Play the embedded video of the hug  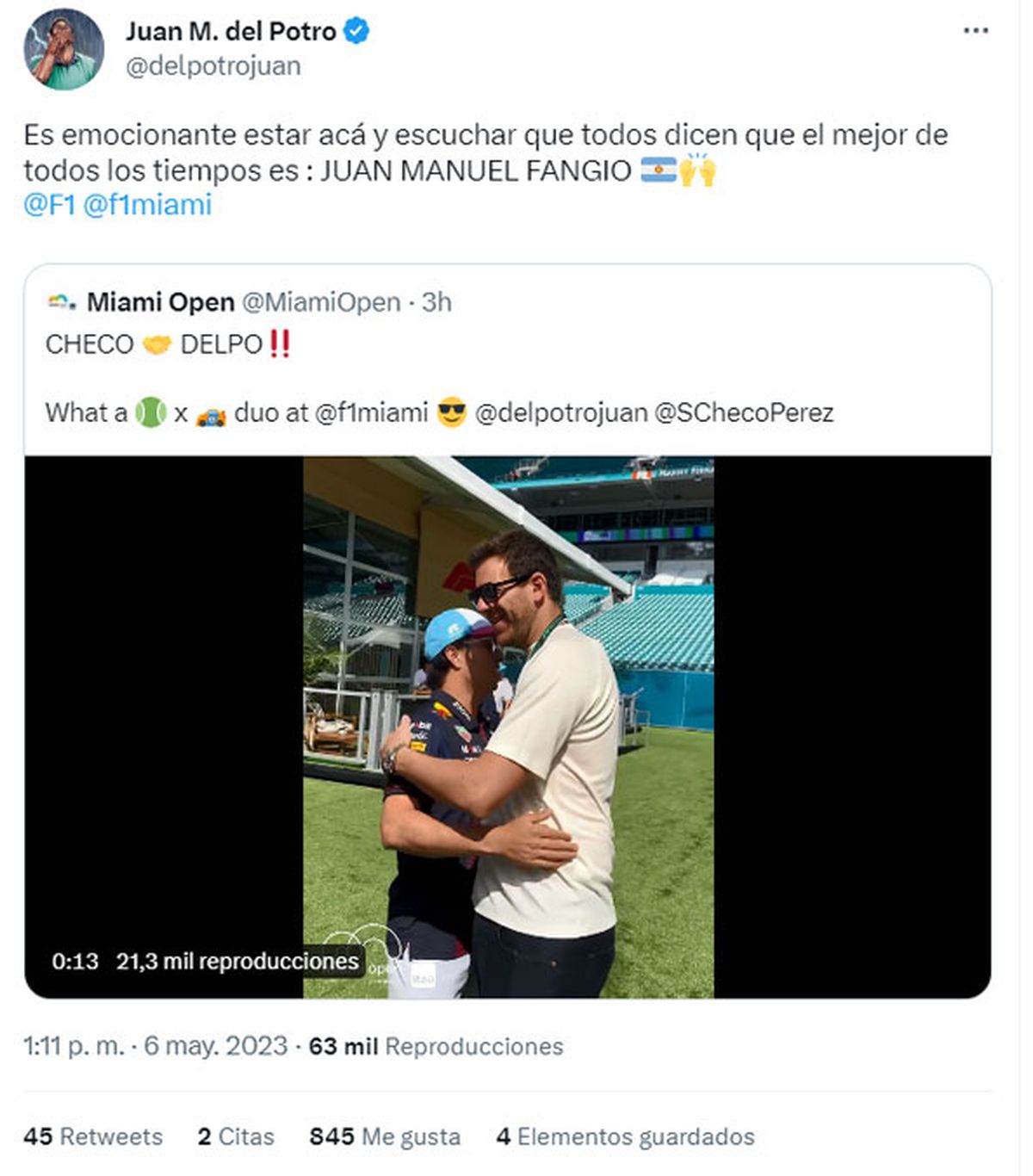point(508,727)
